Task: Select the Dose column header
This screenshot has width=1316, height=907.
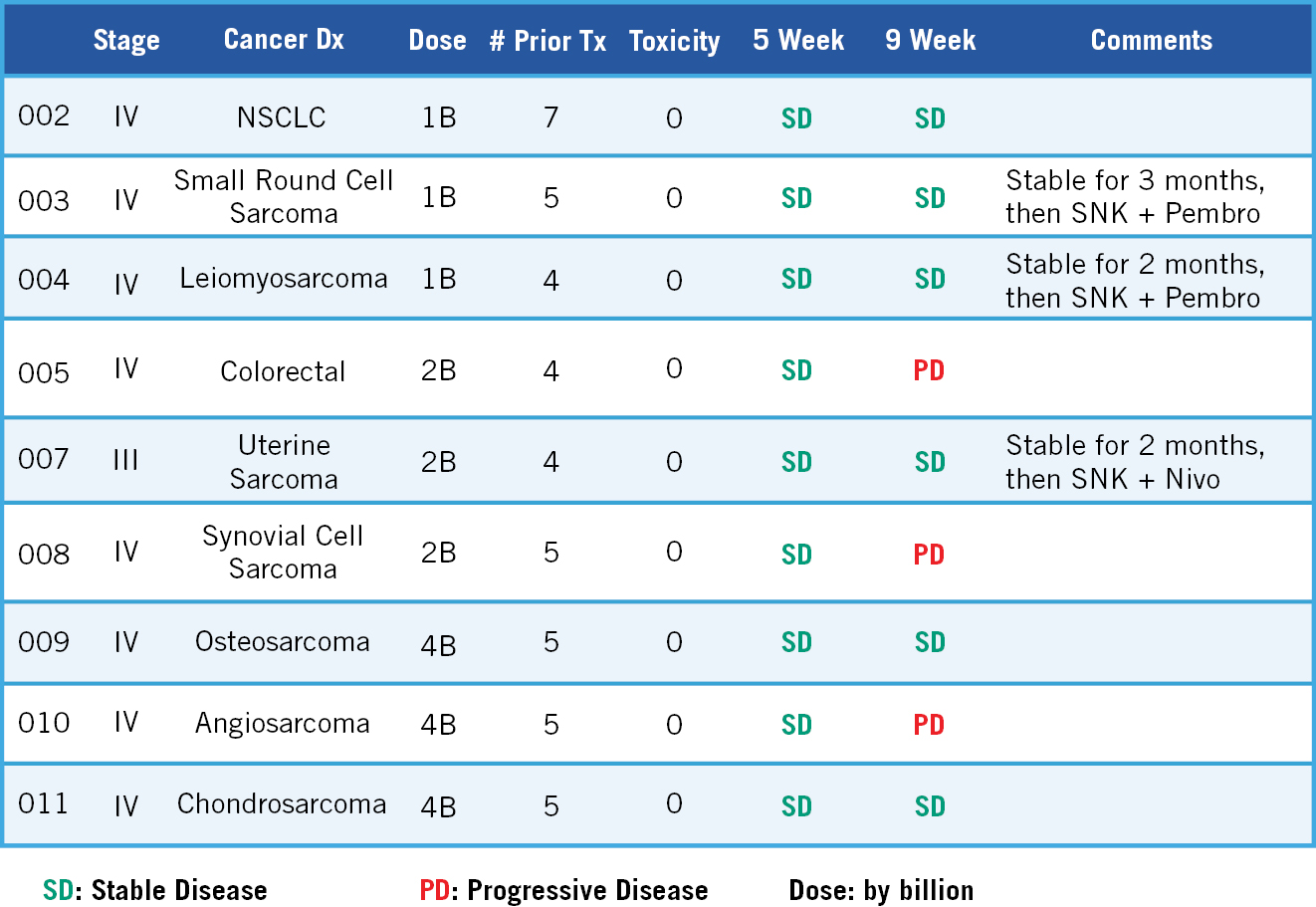Action: click(x=437, y=41)
